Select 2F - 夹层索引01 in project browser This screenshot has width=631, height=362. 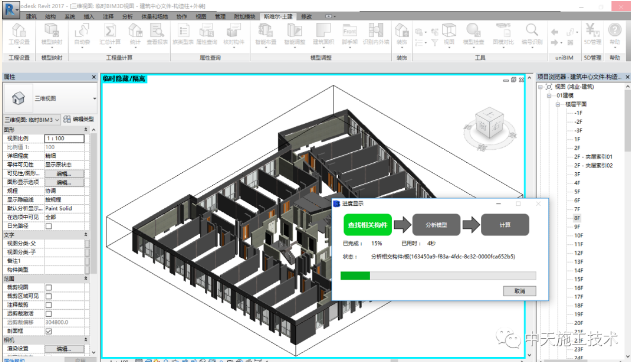coord(593,156)
